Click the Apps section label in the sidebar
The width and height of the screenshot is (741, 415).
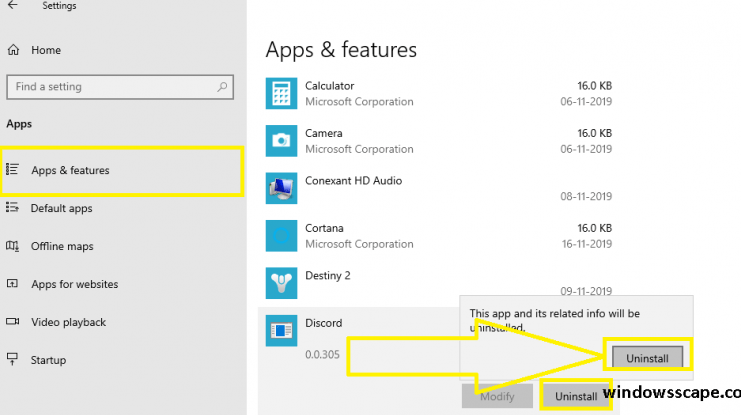click(19, 124)
